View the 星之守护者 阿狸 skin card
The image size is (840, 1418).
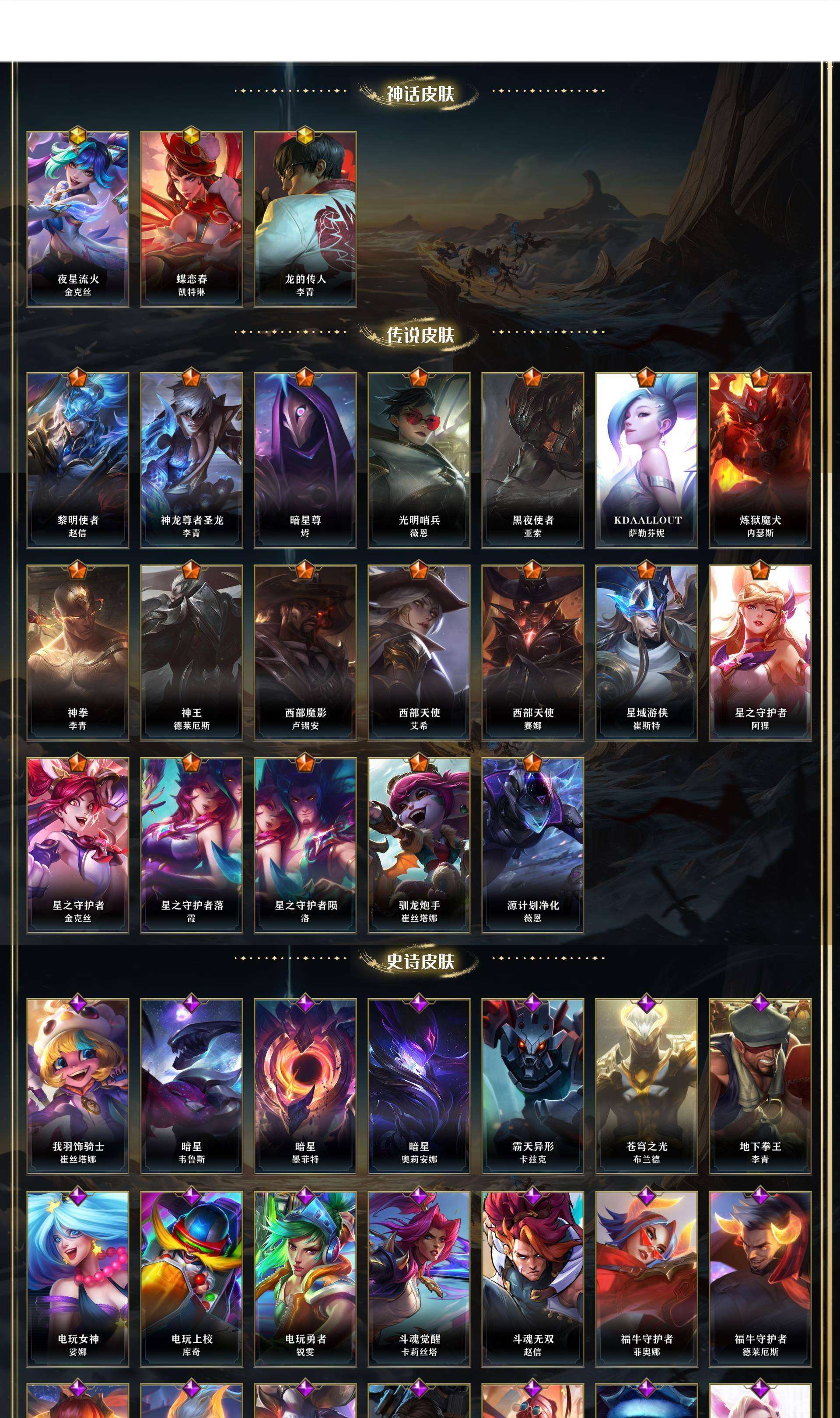click(760, 653)
